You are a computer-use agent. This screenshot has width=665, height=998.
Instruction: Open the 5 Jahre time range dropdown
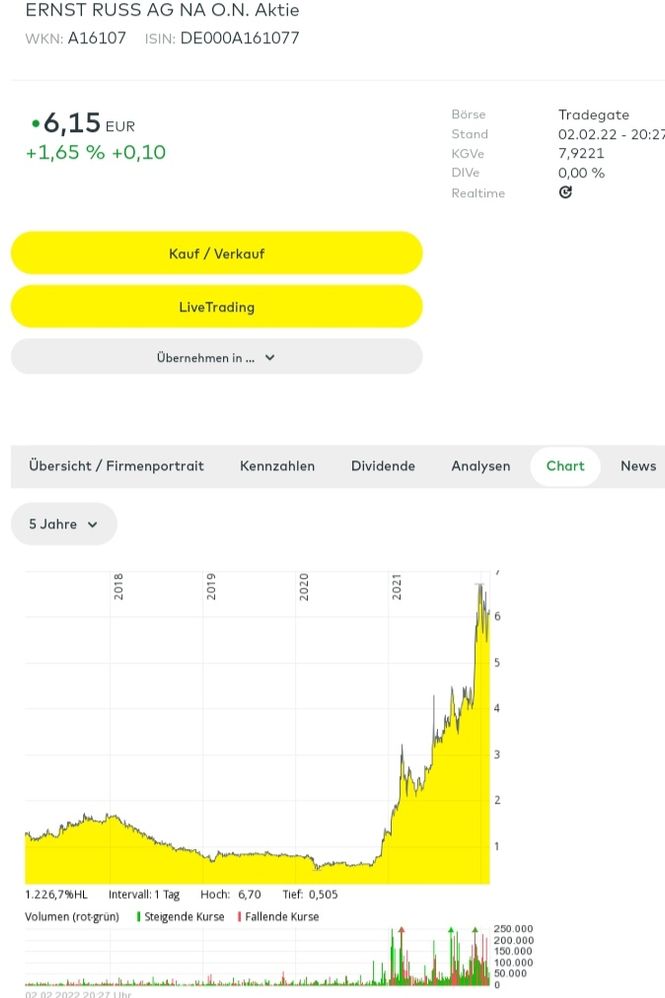64,524
